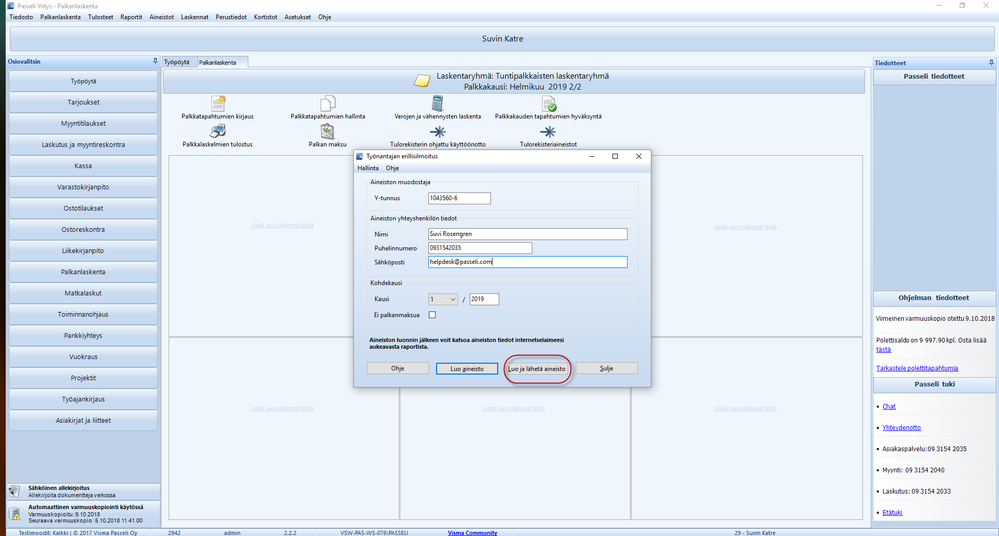Click automatic backup warning icon
This screenshot has height=536, width=999.
[x=14, y=513]
